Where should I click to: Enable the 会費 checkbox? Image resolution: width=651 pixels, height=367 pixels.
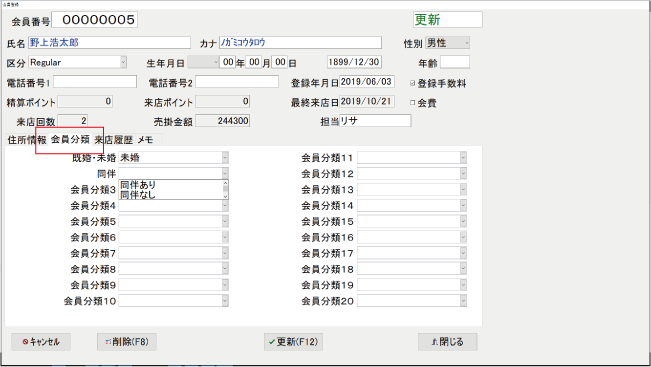(x=413, y=102)
